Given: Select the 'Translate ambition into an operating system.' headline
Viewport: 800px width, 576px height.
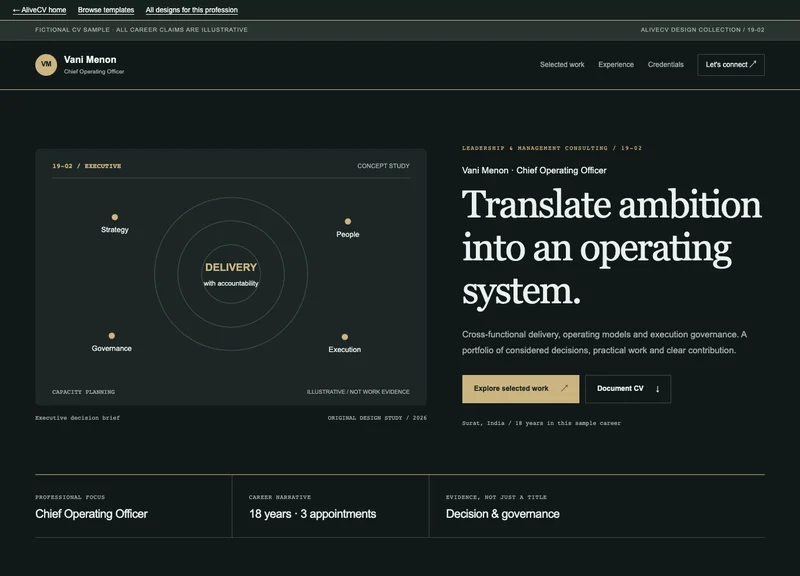Looking at the screenshot, I should pos(612,247).
